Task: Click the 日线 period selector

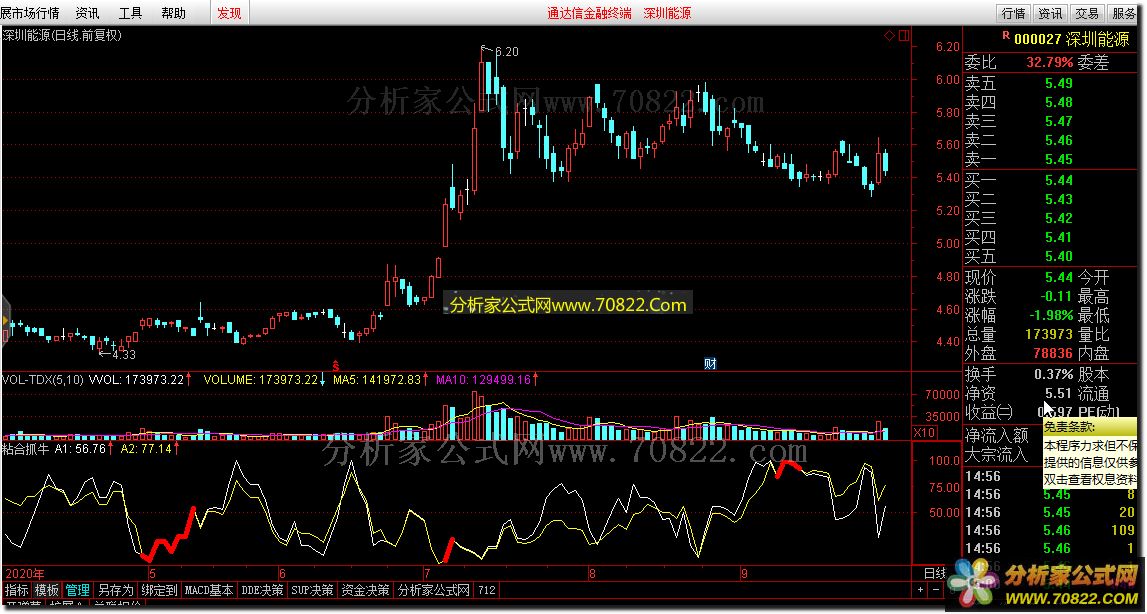Action: pyautogui.click(x=933, y=573)
